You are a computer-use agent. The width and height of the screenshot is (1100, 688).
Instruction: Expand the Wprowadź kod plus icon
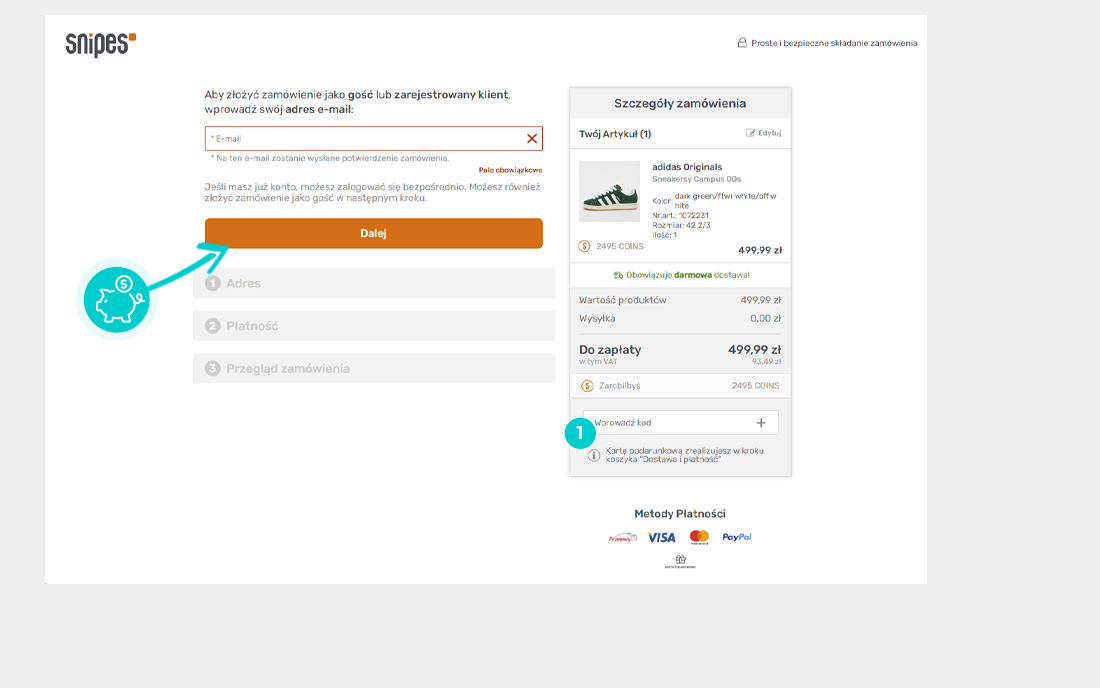[x=761, y=423]
